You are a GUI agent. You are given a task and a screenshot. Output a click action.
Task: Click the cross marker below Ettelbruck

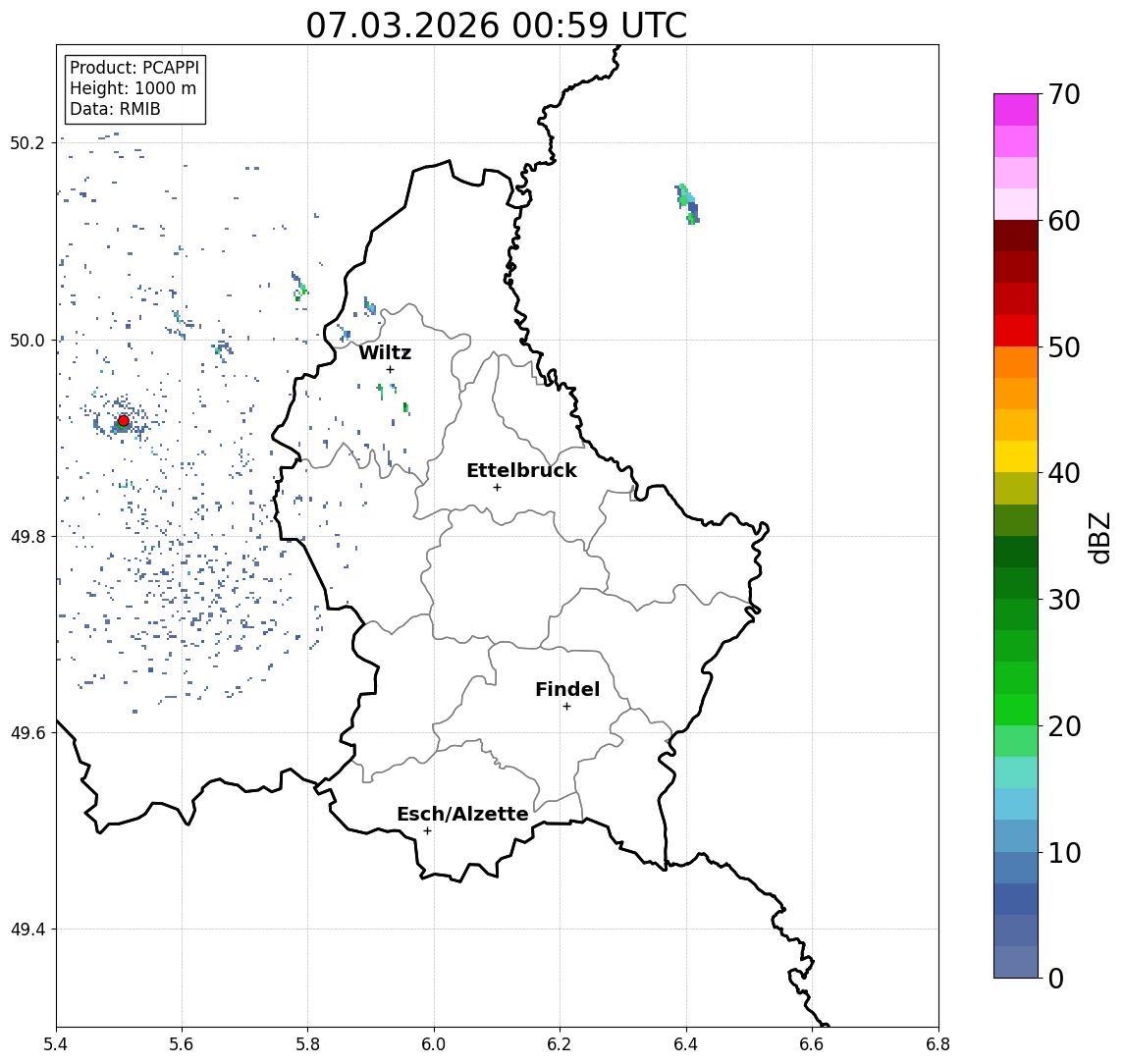(497, 488)
